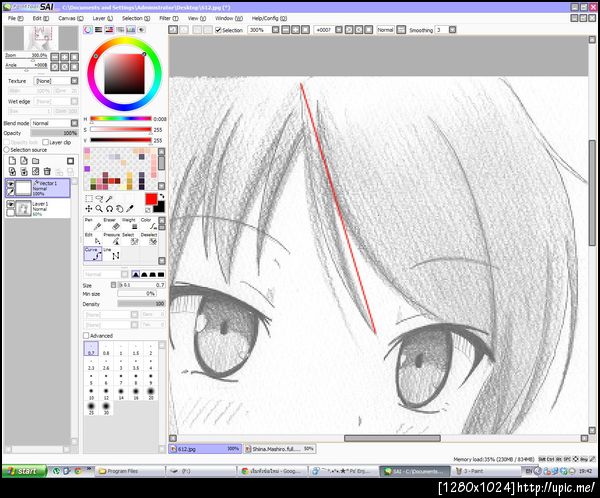Select the Pen vector tool
Image resolution: width=600 pixels, height=498 pixels.
(93, 225)
